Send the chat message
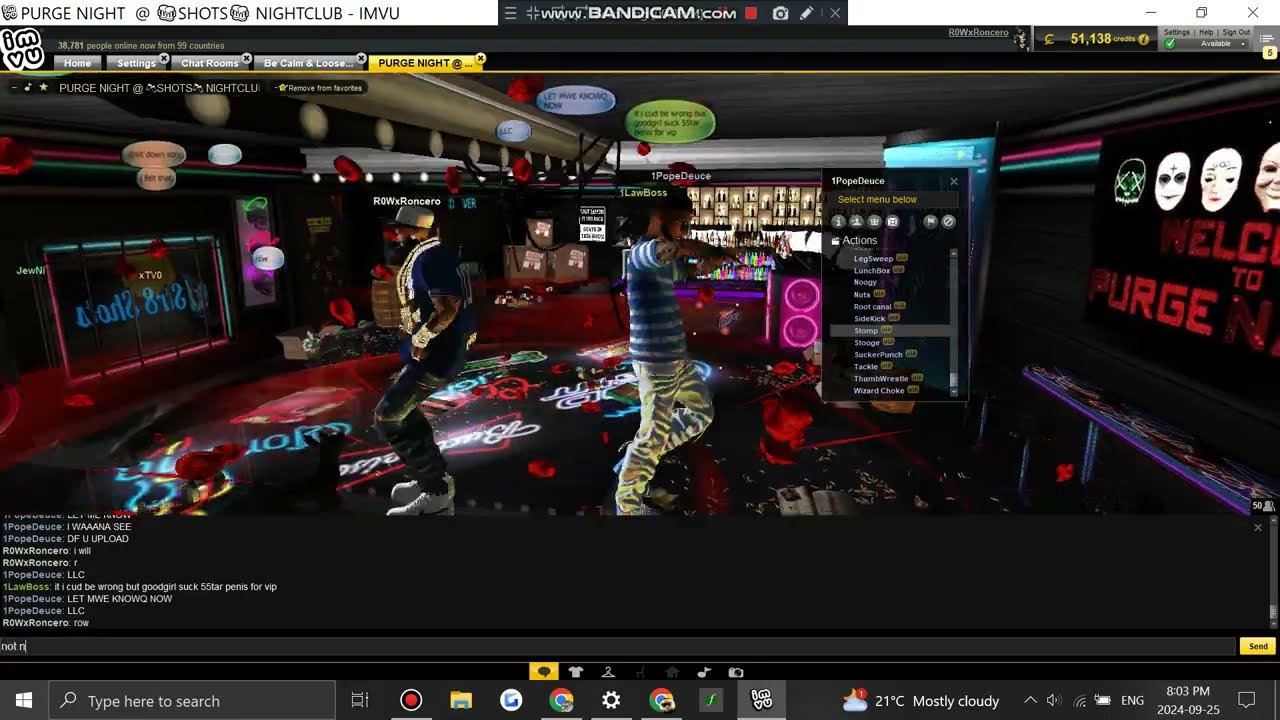Screen dimensions: 1280x720 (1258, 646)
